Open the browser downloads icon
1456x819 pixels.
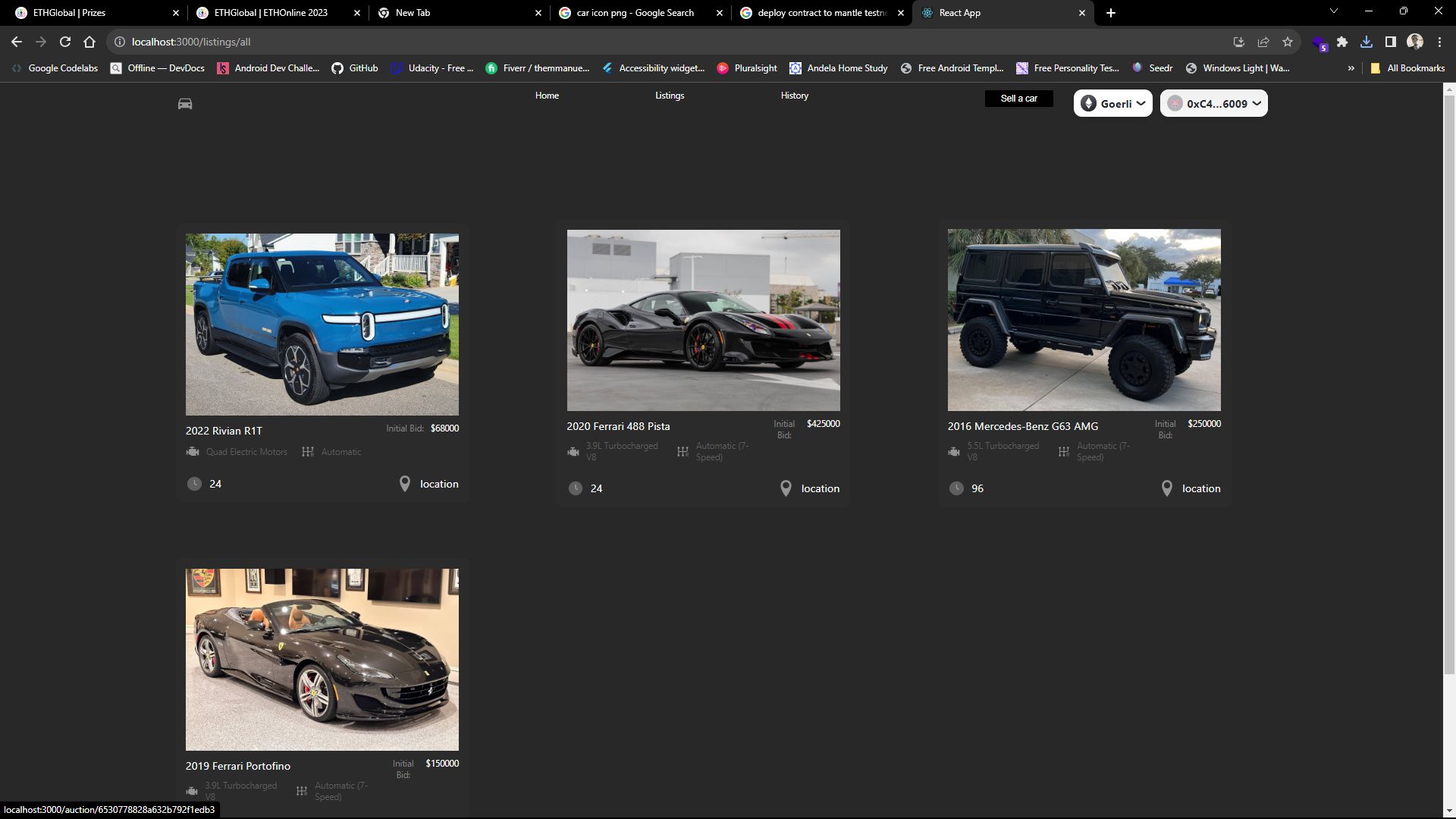[1367, 42]
